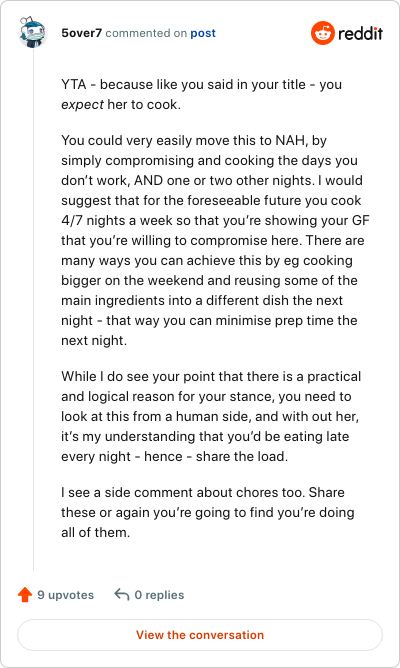Click the reply arrow icon
The image size is (400, 668).
(x=122, y=594)
